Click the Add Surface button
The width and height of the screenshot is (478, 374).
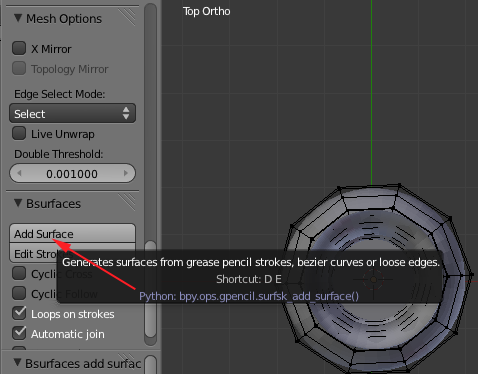pyautogui.click(x=72, y=233)
